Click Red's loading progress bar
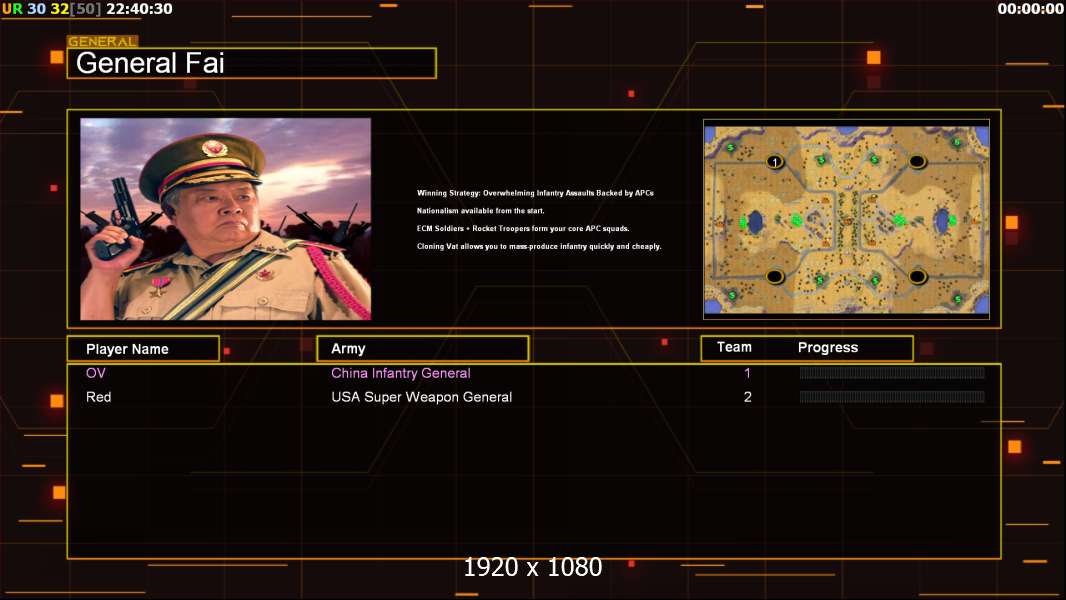1066x600 pixels. click(x=892, y=397)
